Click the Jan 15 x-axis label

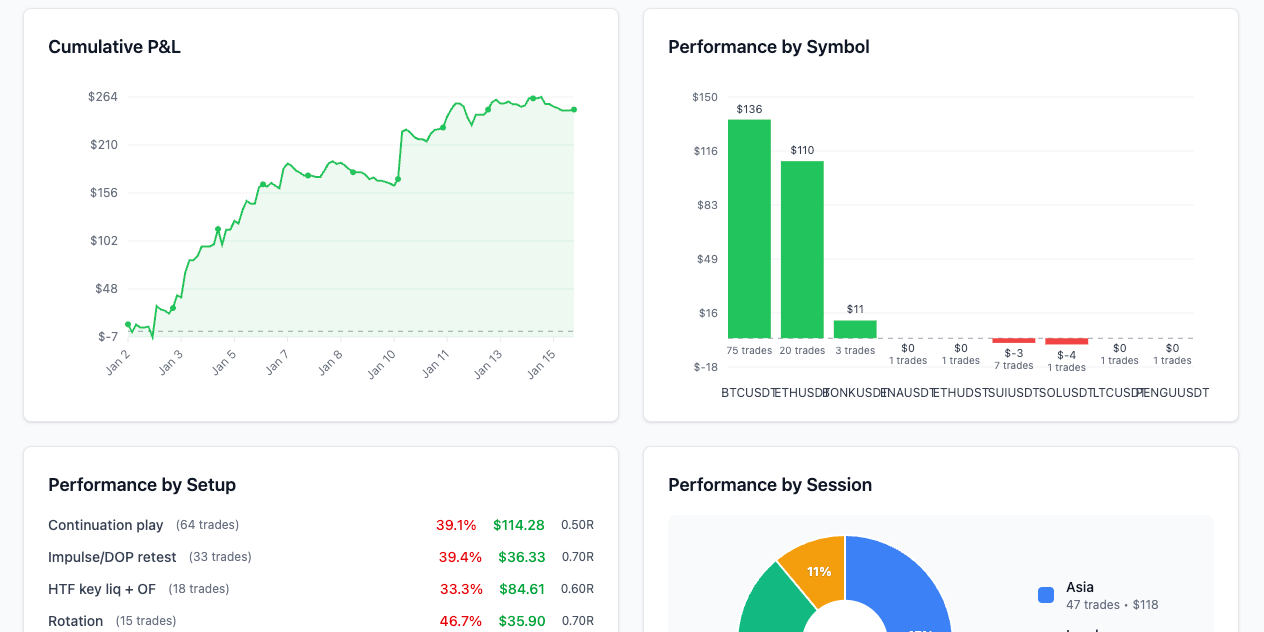click(541, 362)
